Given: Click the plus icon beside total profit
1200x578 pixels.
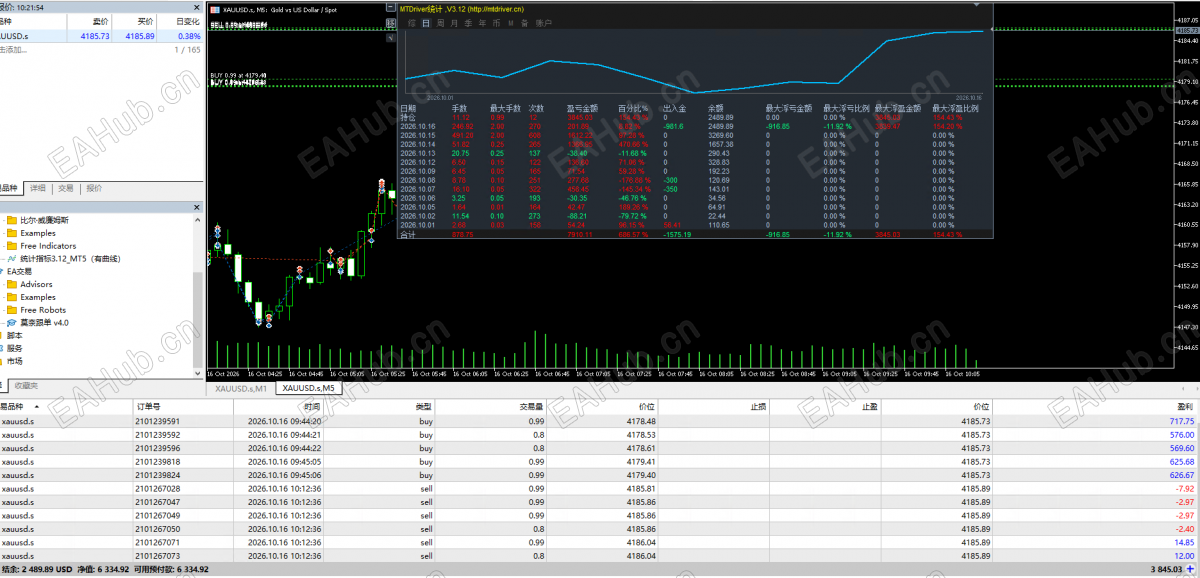Looking at the screenshot, I should pyautogui.click(x=1190, y=569).
